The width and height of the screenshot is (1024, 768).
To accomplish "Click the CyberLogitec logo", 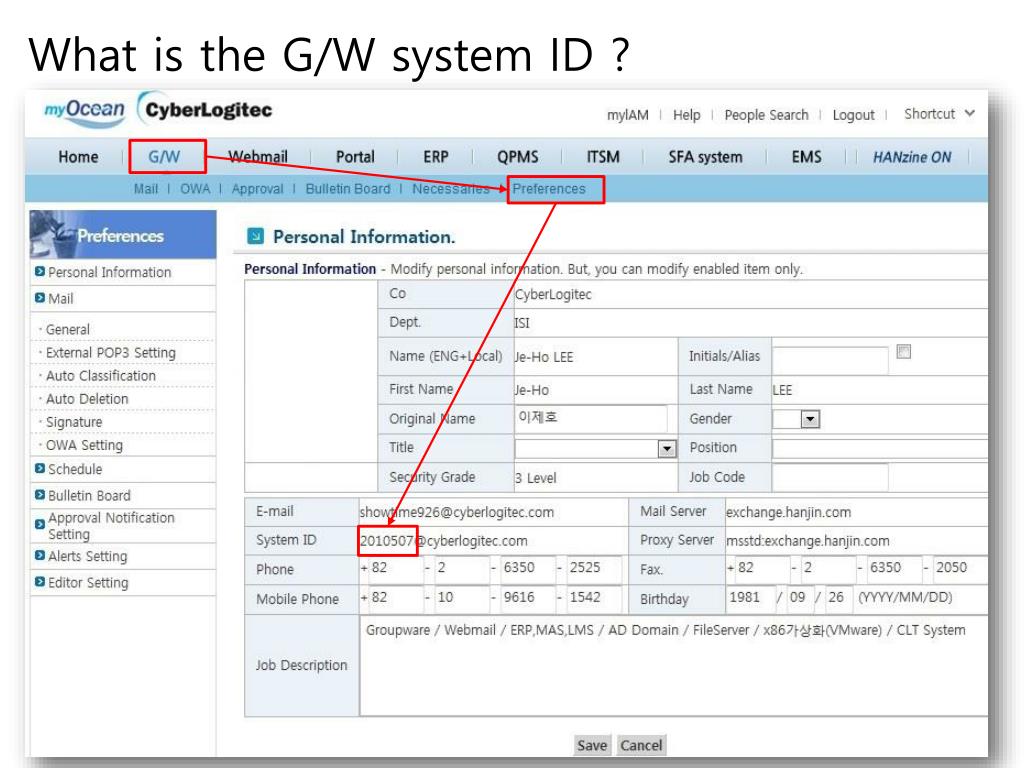I will pyautogui.click(x=204, y=110).
